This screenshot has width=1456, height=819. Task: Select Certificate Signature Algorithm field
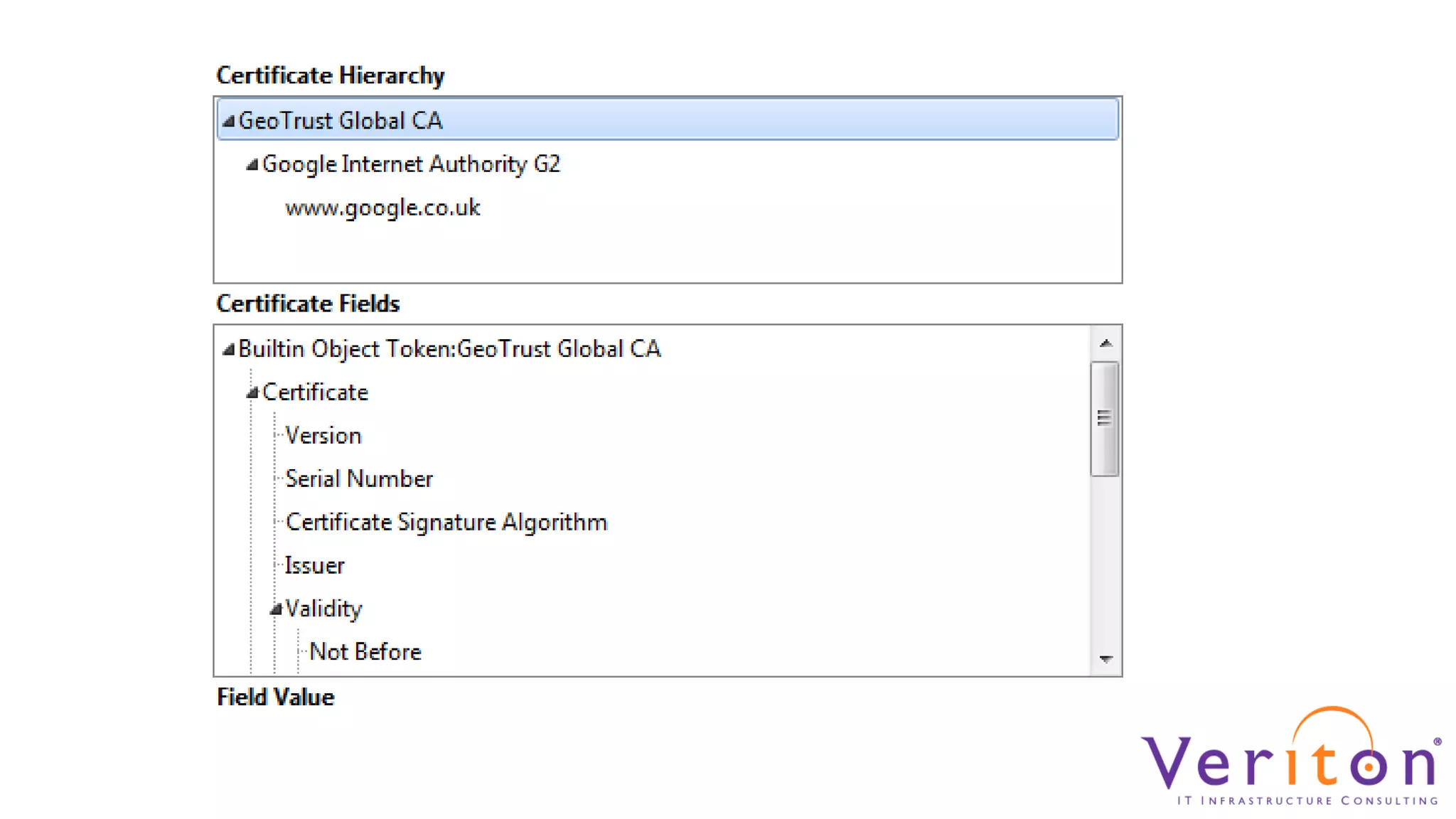pyautogui.click(x=446, y=523)
